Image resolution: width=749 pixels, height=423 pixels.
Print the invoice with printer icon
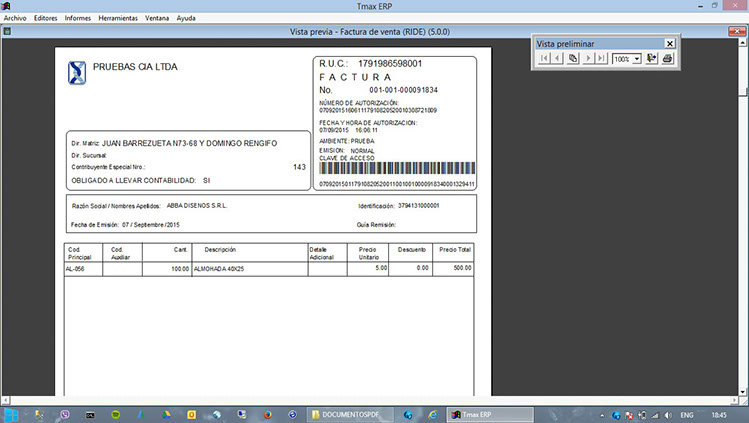coord(667,59)
